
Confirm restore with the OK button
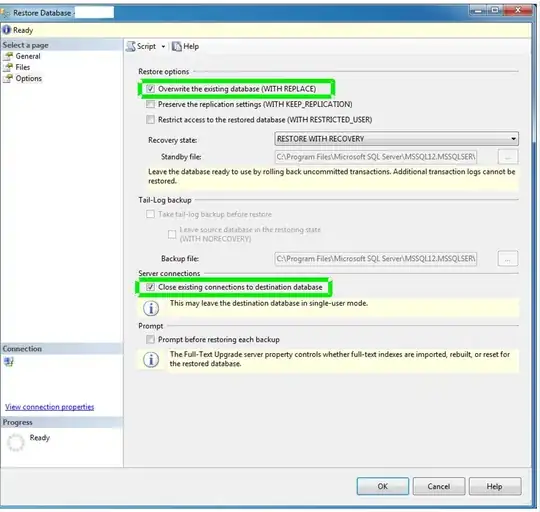(x=383, y=486)
